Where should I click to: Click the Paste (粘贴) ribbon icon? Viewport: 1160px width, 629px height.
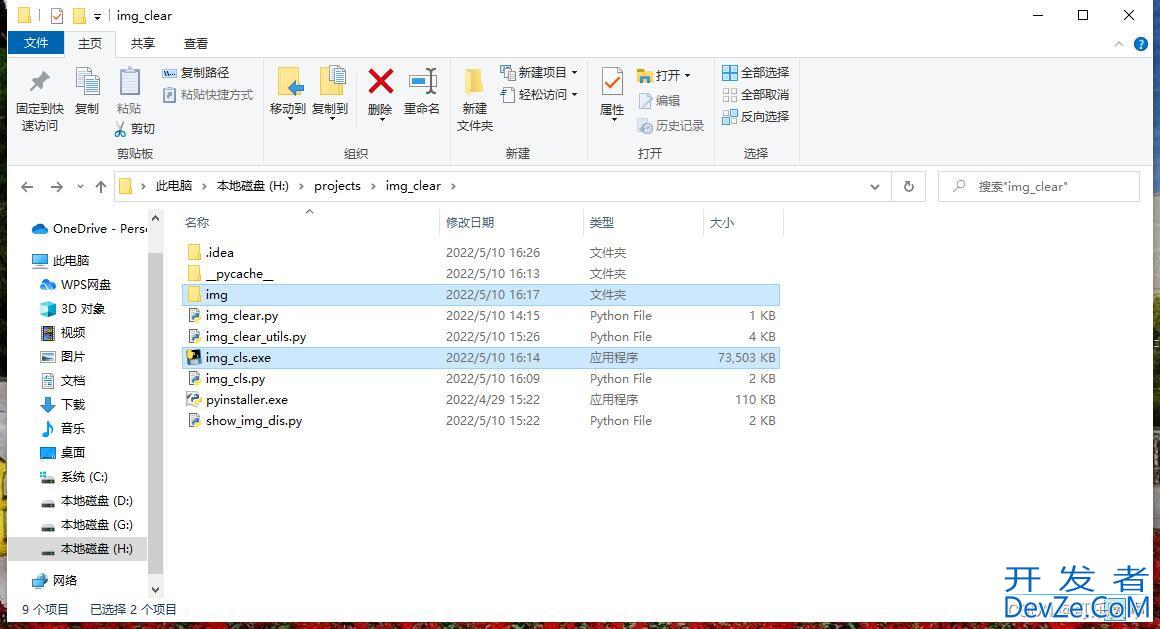click(x=129, y=81)
